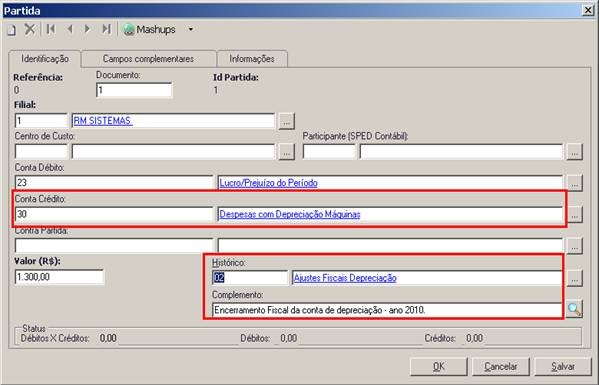The height and width of the screenshot is (385, 599).
Task: Open Filial lookup ellipsis button
Action: tap(287, 121)
